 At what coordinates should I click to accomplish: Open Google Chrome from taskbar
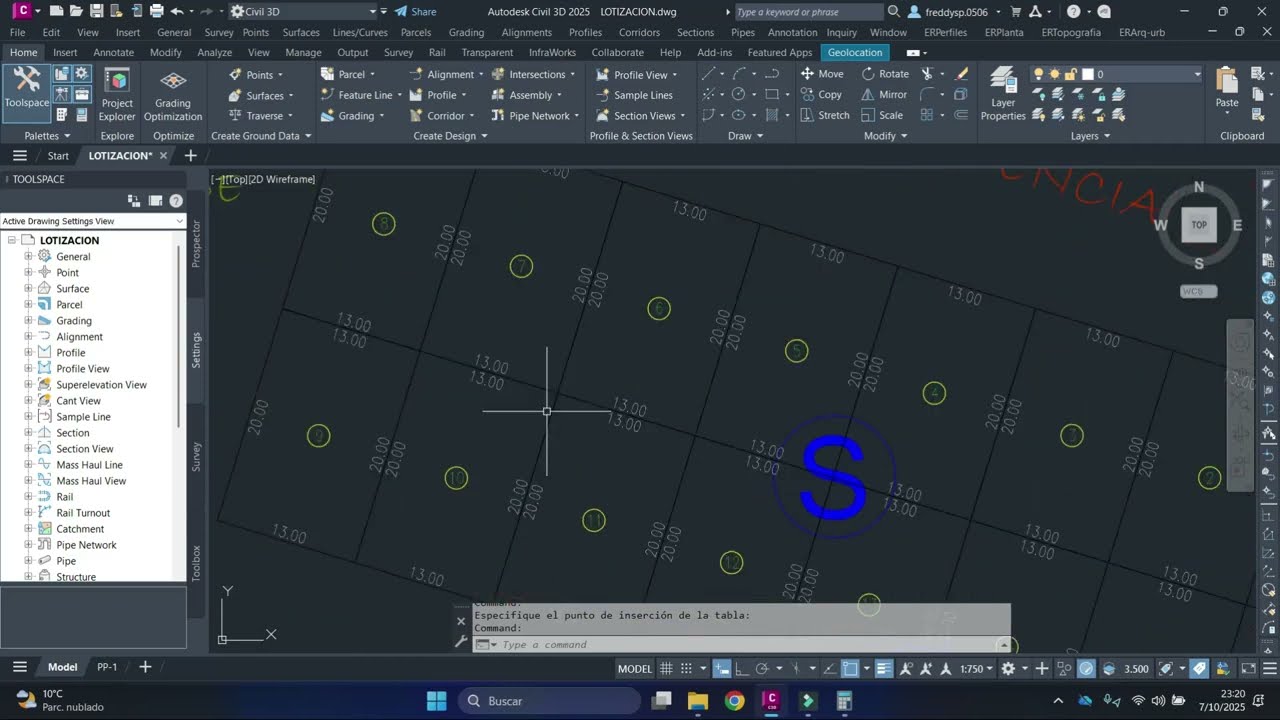click(735, 701)
